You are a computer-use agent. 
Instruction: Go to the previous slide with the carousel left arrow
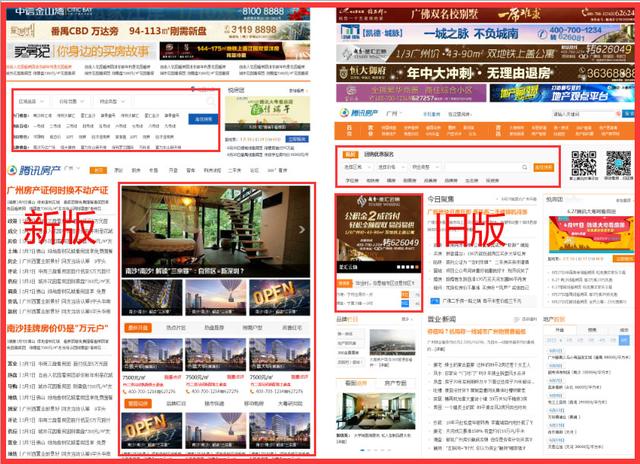(x=132, y=229)
